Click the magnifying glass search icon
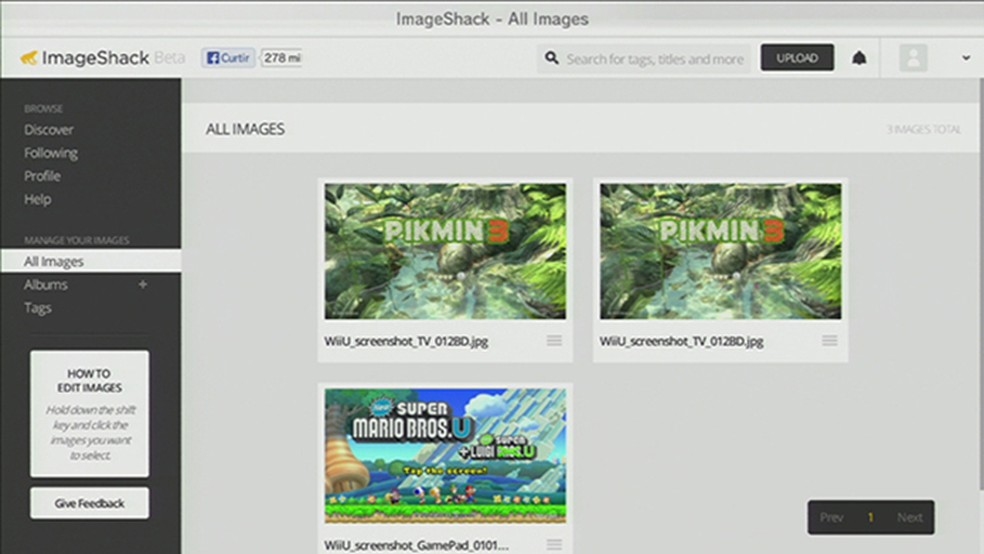The width and height of the screenshot is (984, 554). [x=552, y=58]
